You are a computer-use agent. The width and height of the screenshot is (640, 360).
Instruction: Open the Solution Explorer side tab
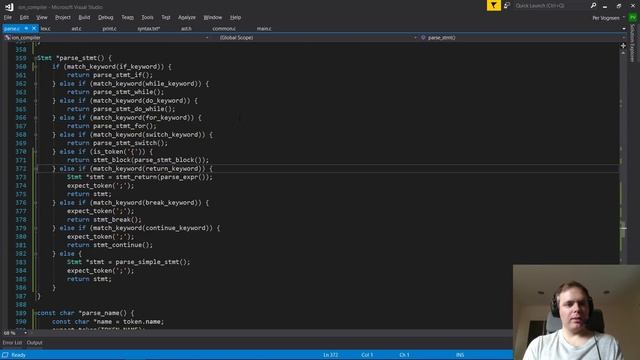click(633, 43)
